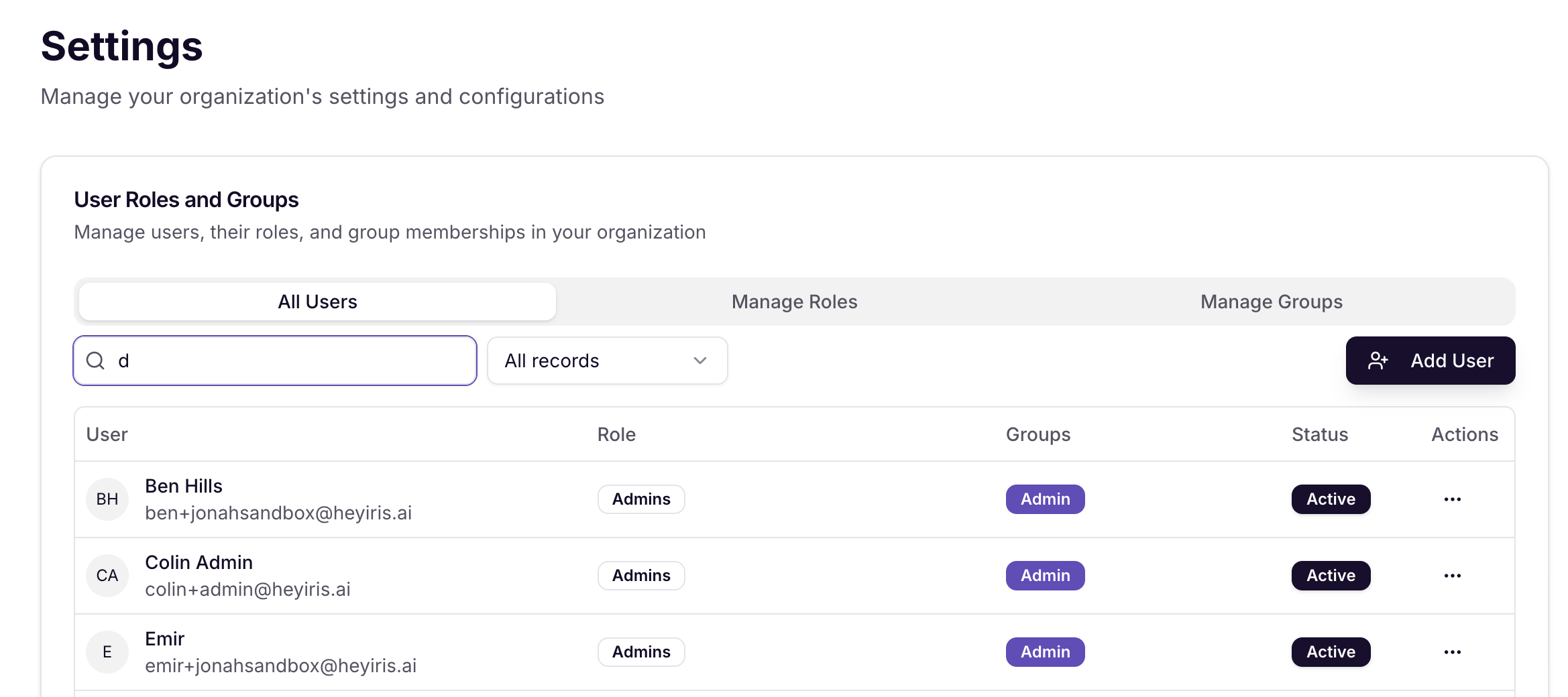Click the Actions column header
The image size is (1568, 697).
click(1465, 434)
